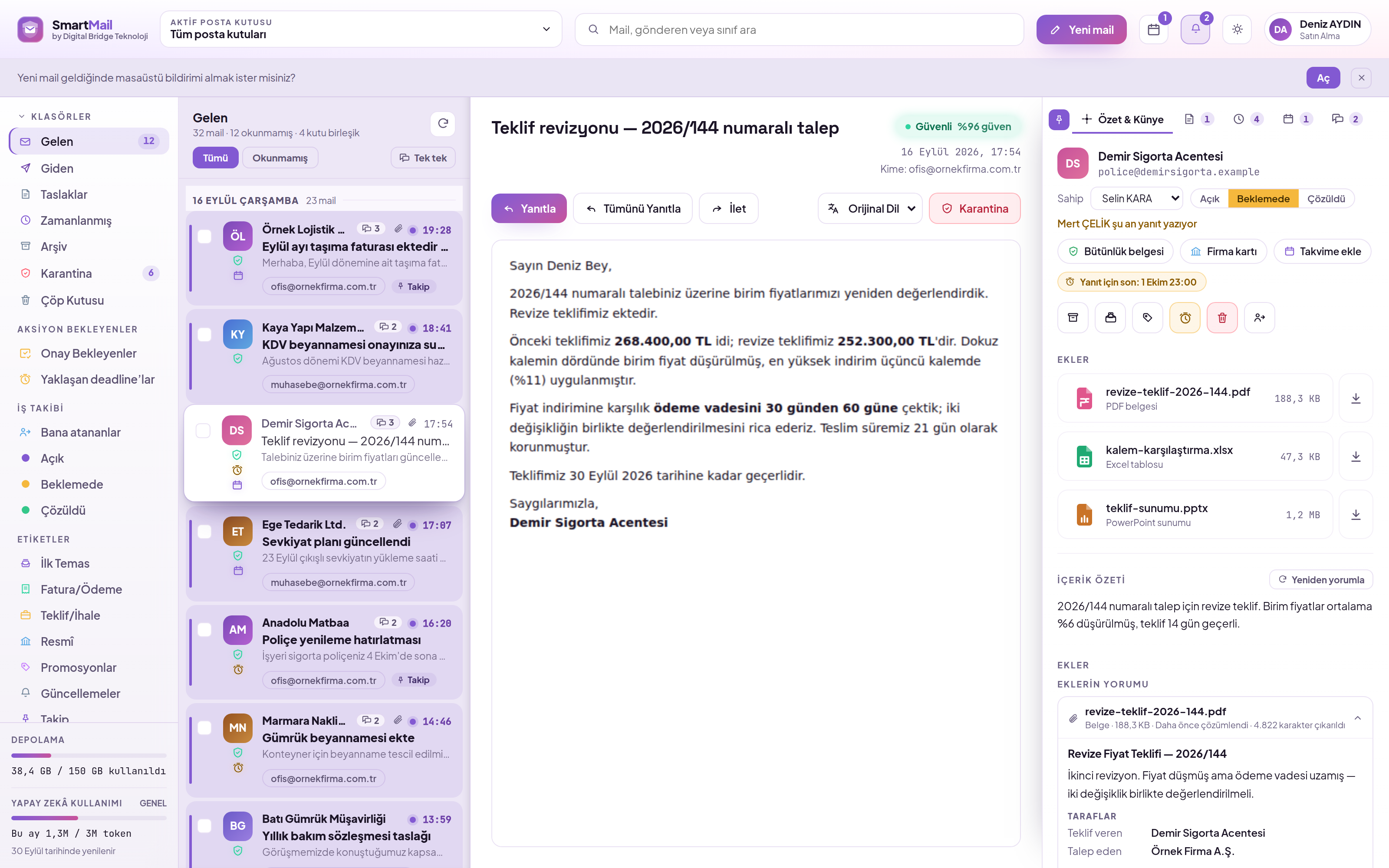
Task: Download revize-teklif-2026-144.pdf
Action: [1356, 398]
